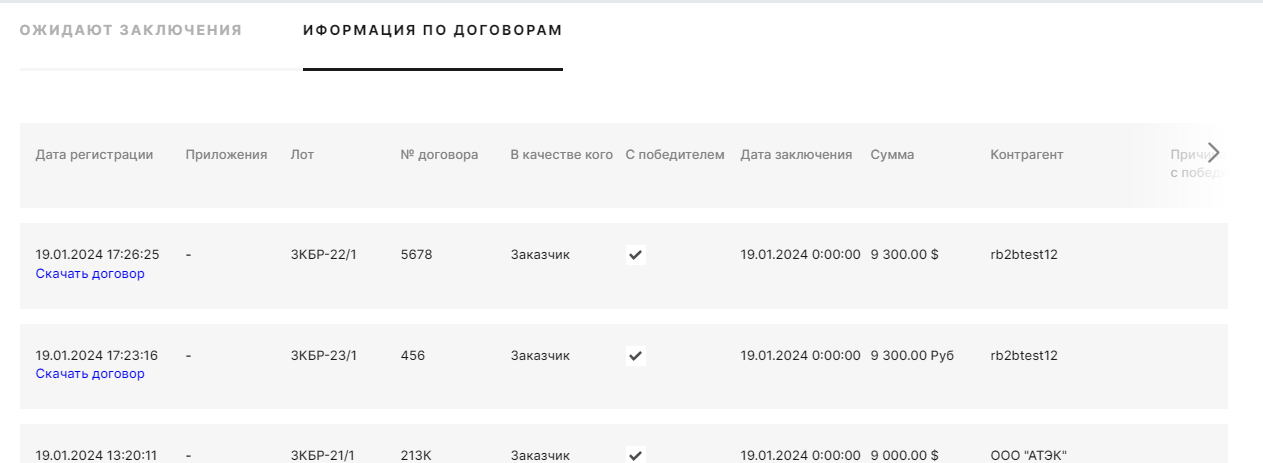Toggle winner checkbox for contract 213К

635,455
